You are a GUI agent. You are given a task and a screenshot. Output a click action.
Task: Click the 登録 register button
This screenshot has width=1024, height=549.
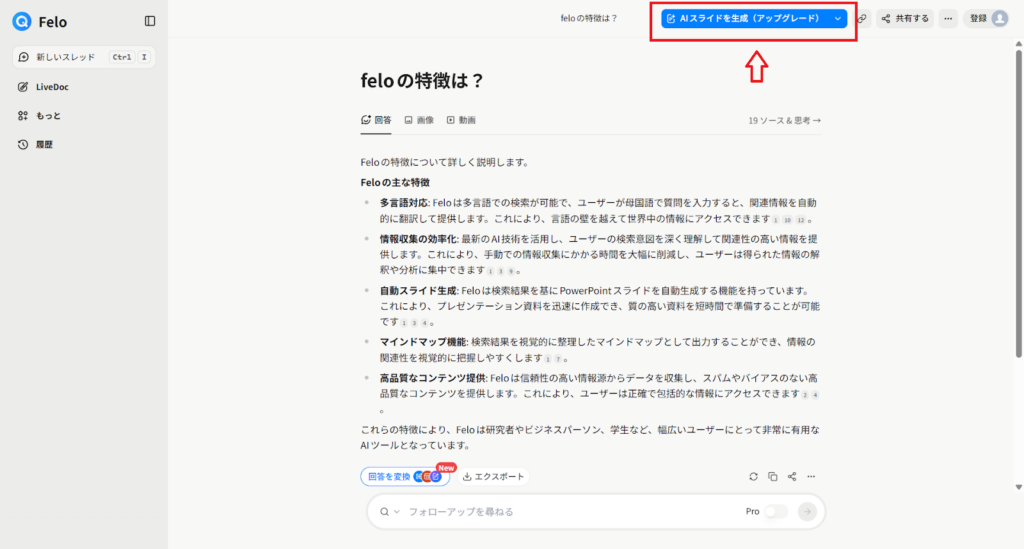click(x=978, y=18)
